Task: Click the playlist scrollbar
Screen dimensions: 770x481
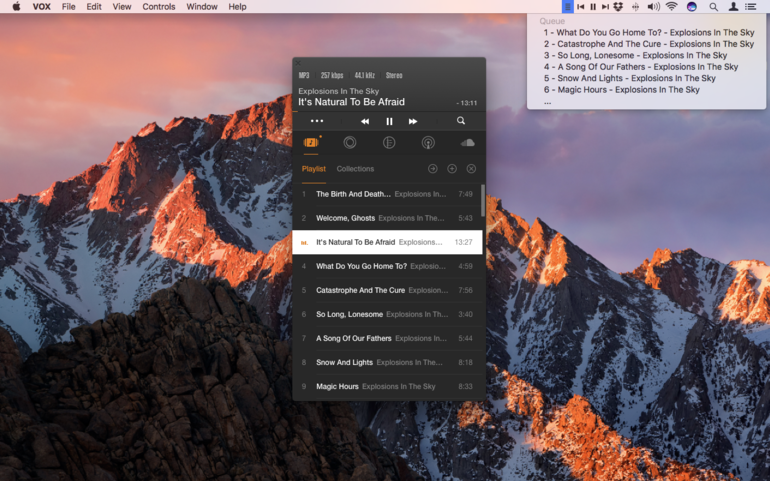Action: (x=483, y=200)
